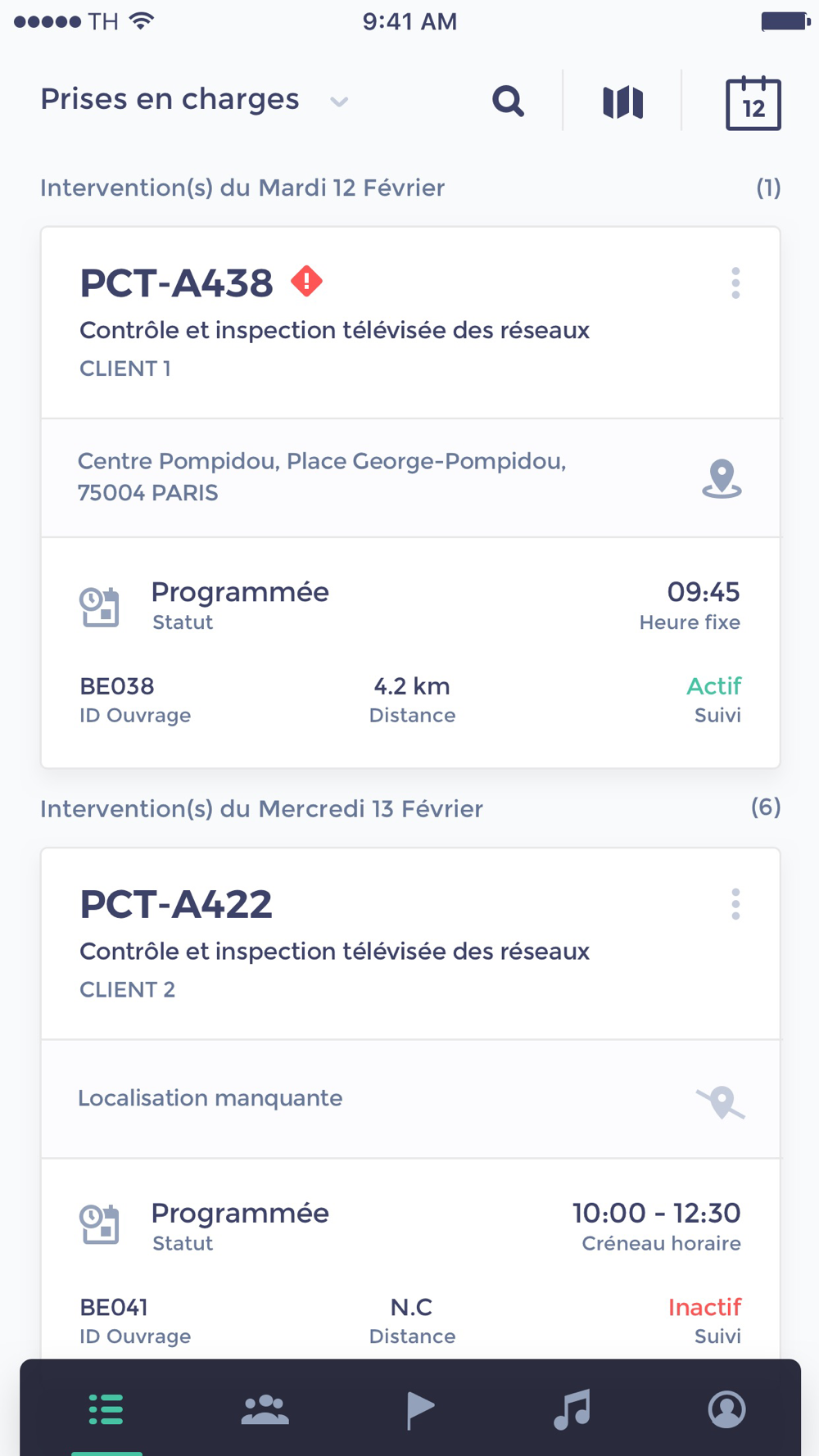Click the scheduled status icon for PCT-A422
819x1456 pixels.
100,1224
